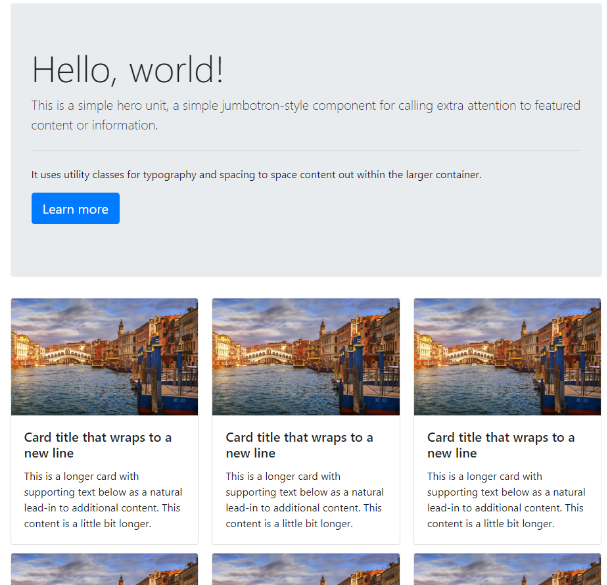Click the Hello, world! heading
Viewport: 607px width, 585px height.
(x=128, y=70)
